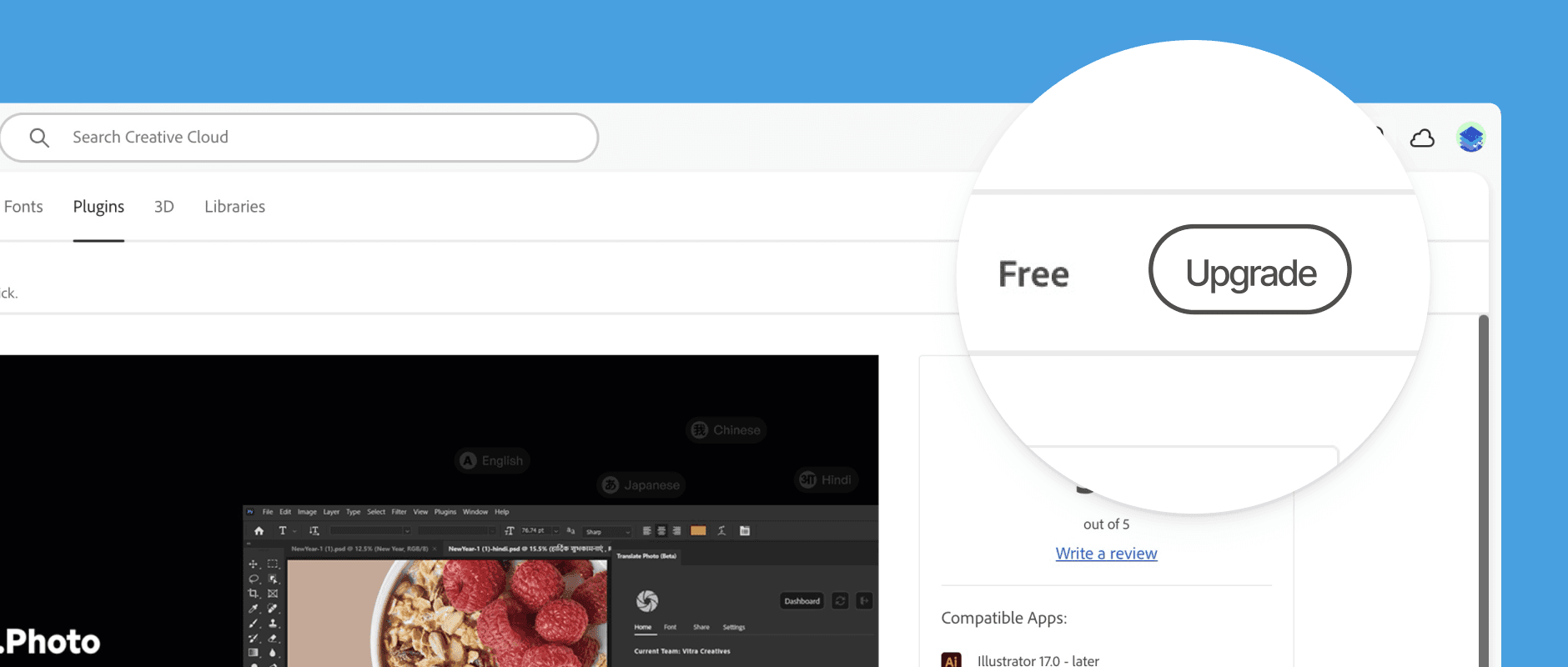This screenshot has height=667, width=1568.
Task: Go to the Libraries tab
Action: pyautogui.click(x=234, y=207)
